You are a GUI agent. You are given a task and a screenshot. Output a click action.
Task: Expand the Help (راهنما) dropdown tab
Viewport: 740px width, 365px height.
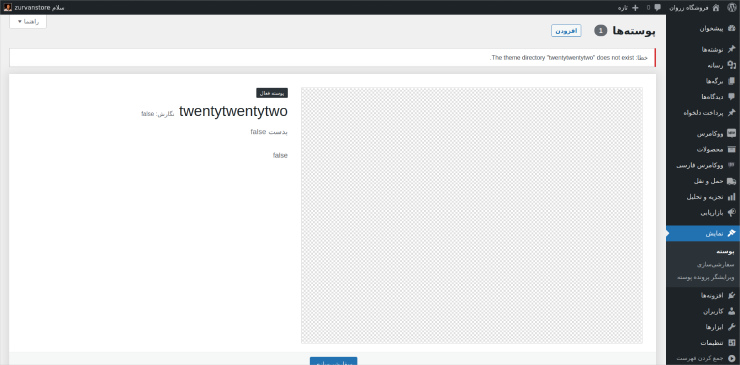click(28, 22)
